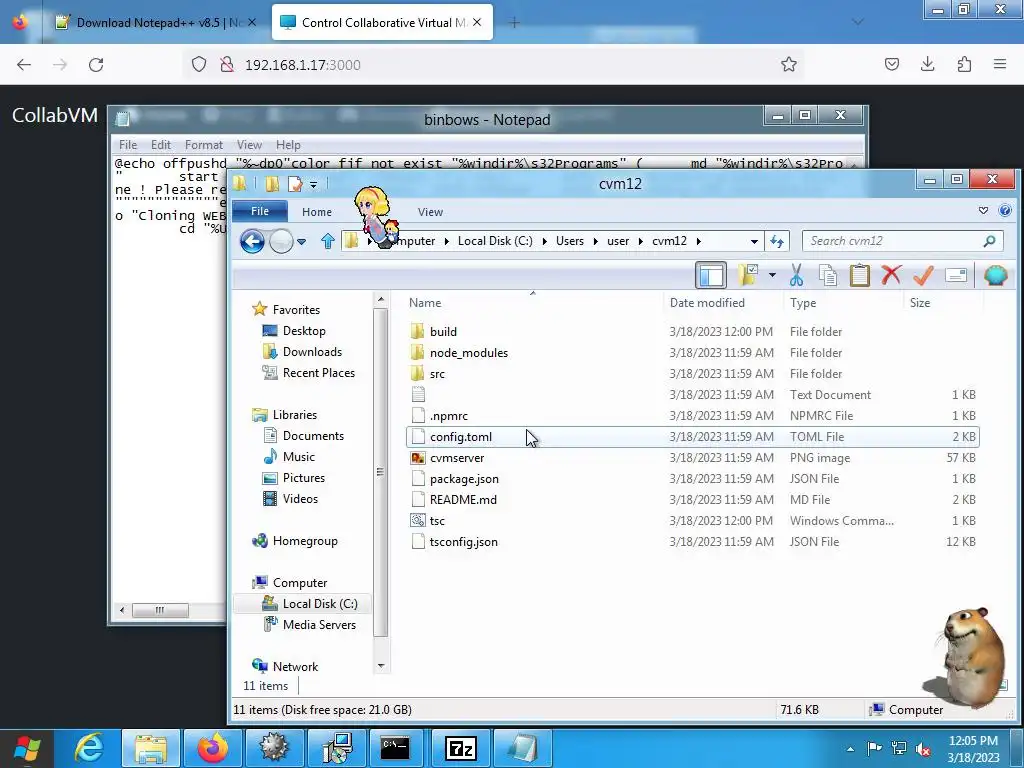Screen dimensions: 1024x768
Task: Click the search magnifier in cvm12 search box
Action: (x=989, y=241)
